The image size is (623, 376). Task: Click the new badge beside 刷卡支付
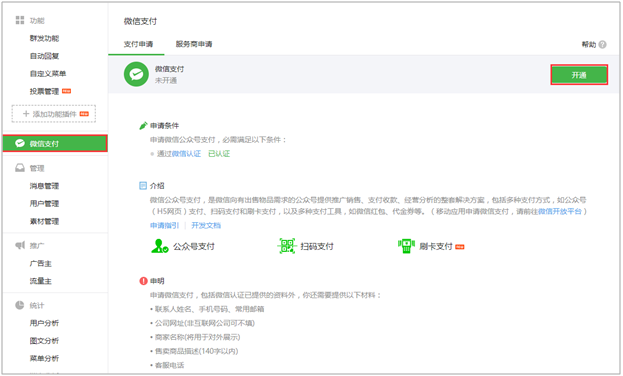point(460,247)
